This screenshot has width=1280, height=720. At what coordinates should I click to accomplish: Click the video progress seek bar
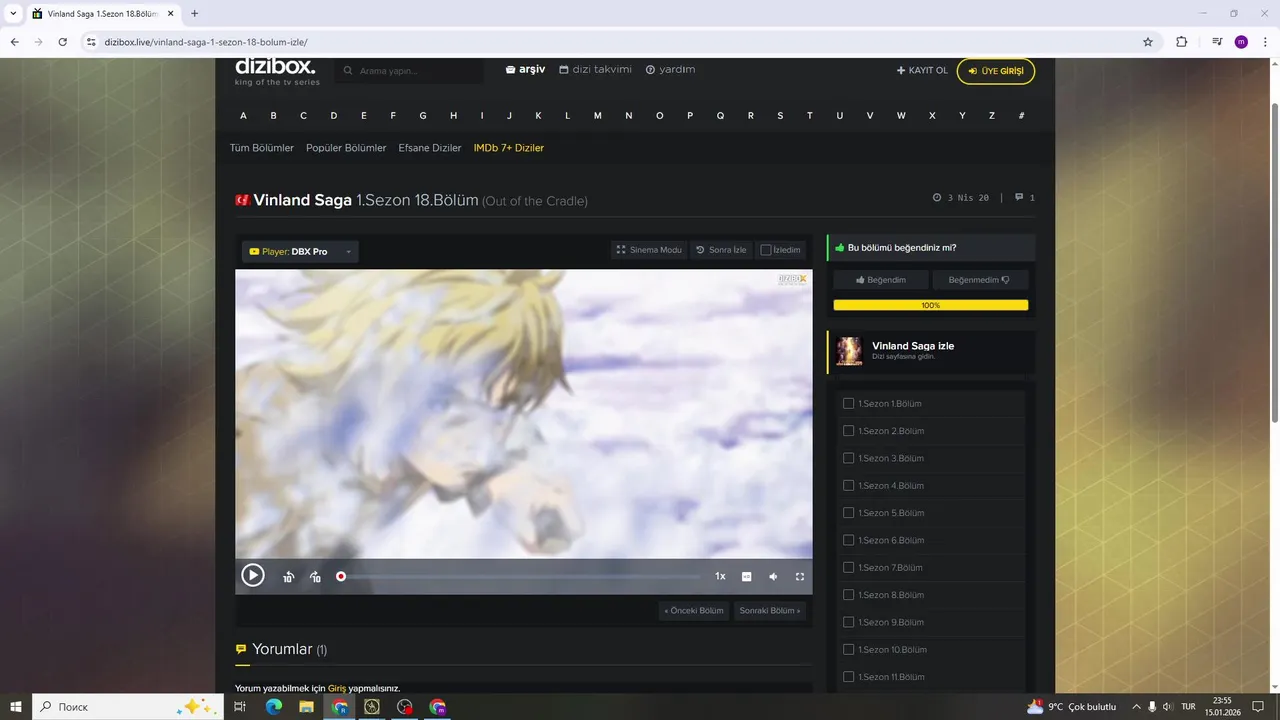[520, 576]
